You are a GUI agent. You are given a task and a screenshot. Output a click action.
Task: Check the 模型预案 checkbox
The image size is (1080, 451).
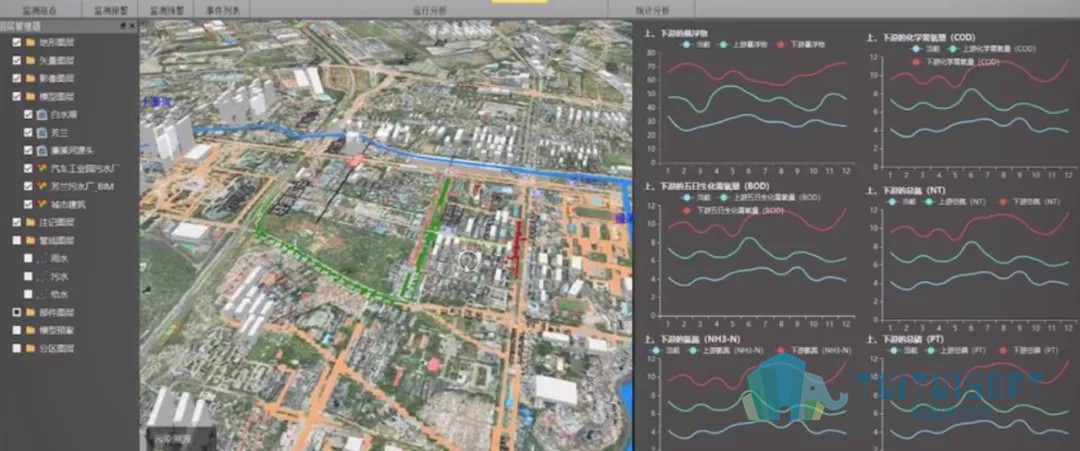pos(17,330)
